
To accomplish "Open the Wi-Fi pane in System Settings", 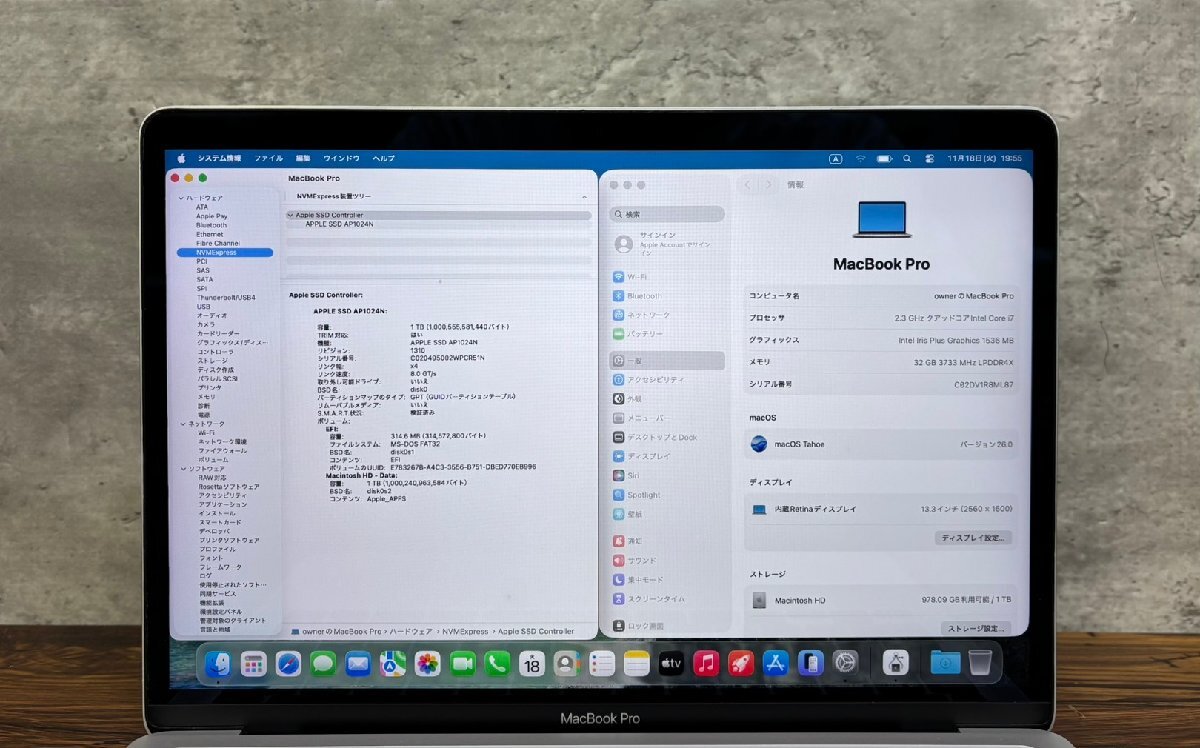I will (667, 276).
